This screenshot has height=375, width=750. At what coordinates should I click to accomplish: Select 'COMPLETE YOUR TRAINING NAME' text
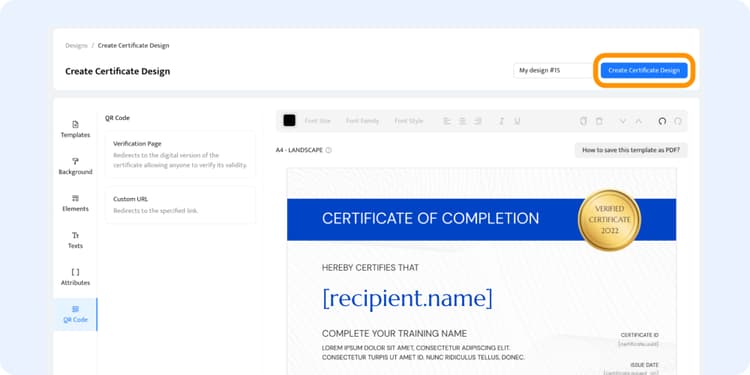pyautogui.click(x=394, y=333)
